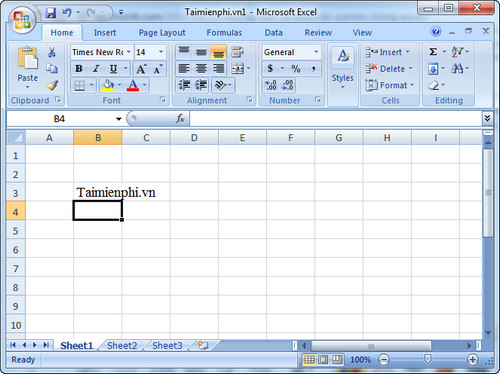Decrease font size with Shrink Font
The height and width of the screenshot is (374, 500).
(x=157, y=69)
